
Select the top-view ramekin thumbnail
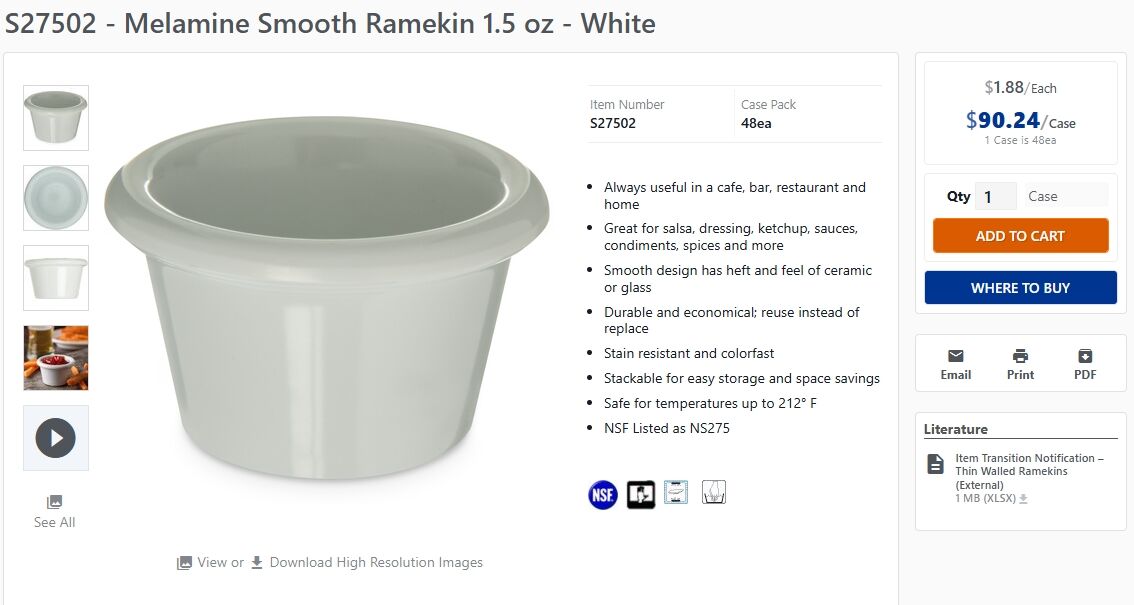click(x=56, y=198)
